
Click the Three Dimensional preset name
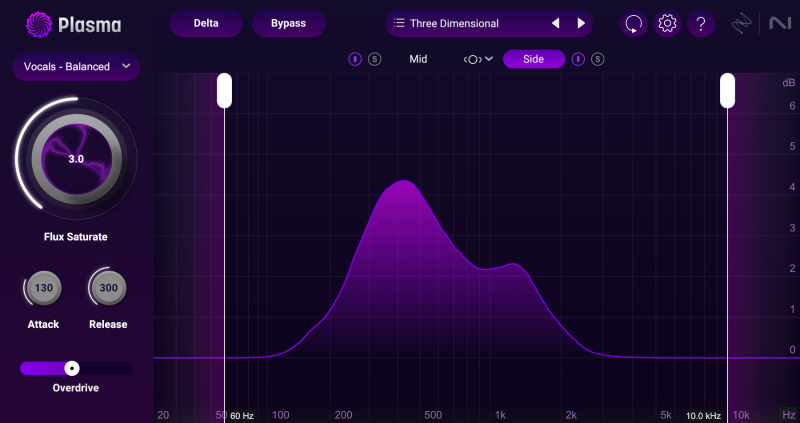click(454, 23)
